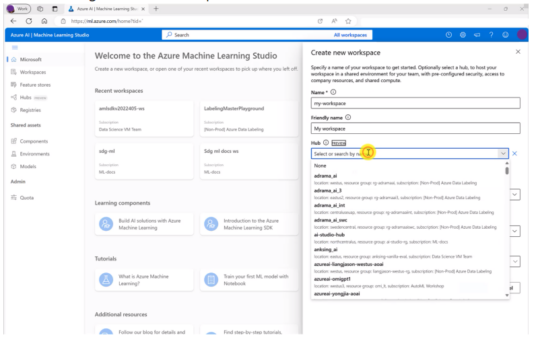Select hub adrama_ai
Viewport: 540px width, 360px height.
tap(408, 179)
